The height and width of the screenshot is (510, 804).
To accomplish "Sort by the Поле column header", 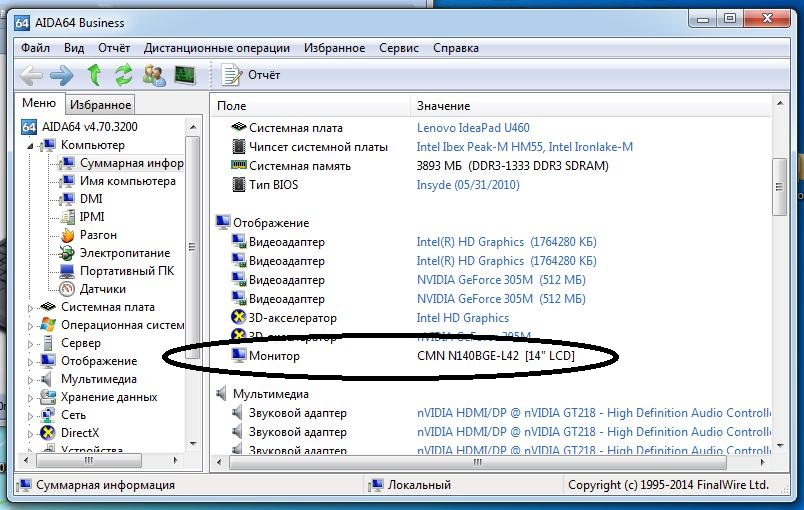I will click(311, 106).
